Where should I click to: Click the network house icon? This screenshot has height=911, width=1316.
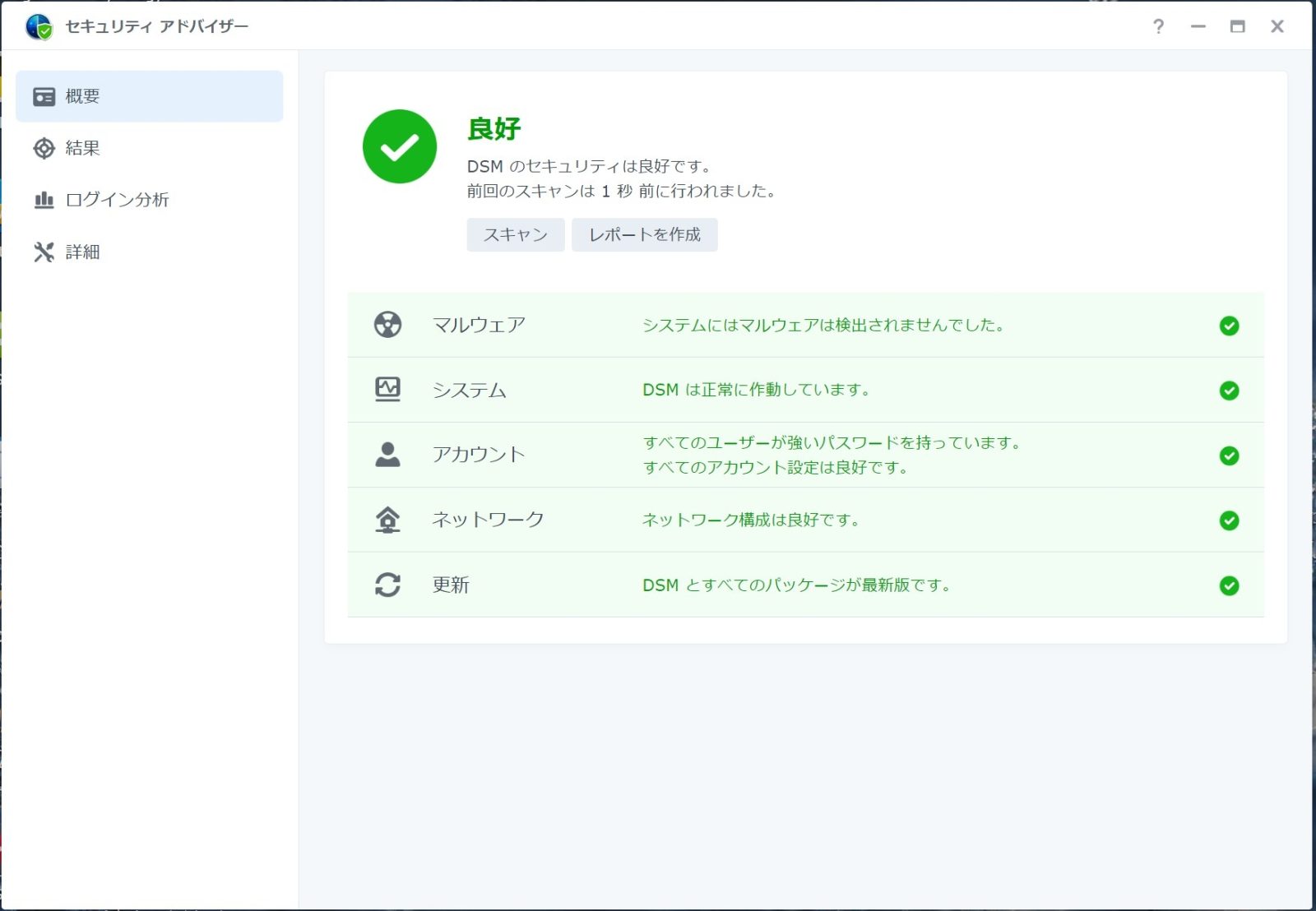tap(387, 520)
